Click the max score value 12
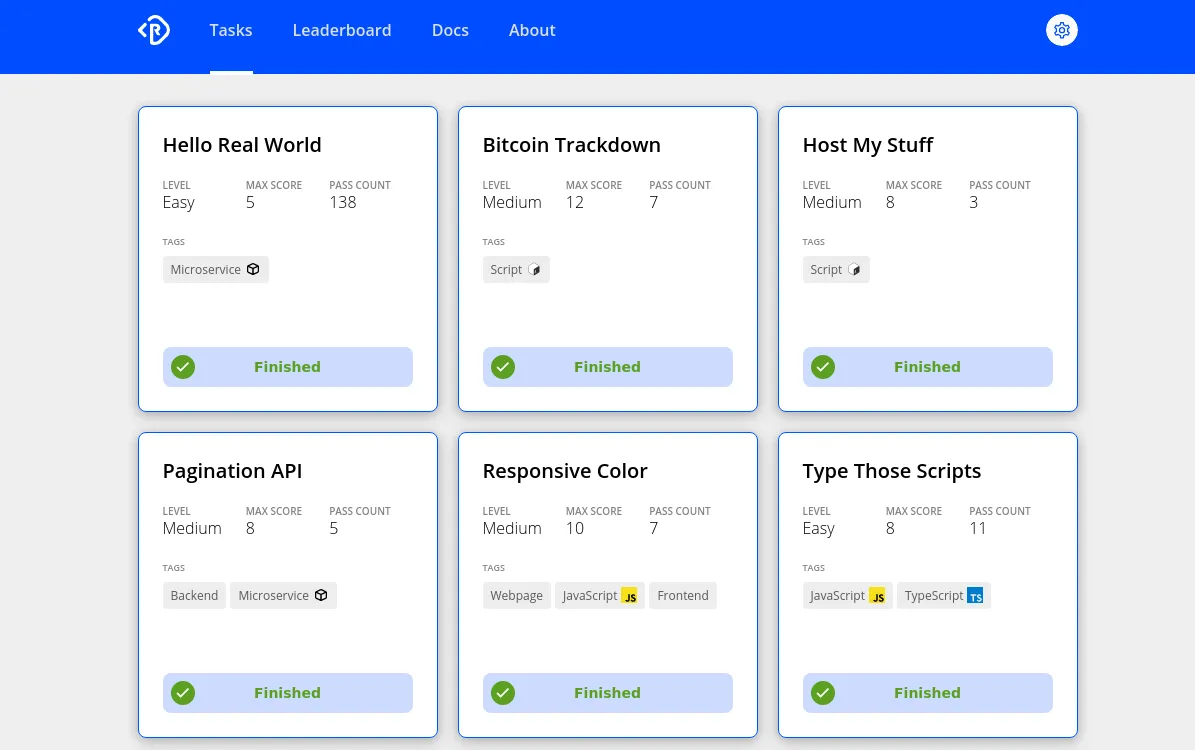The image size is (1195, 750). (x=575, y=202)
